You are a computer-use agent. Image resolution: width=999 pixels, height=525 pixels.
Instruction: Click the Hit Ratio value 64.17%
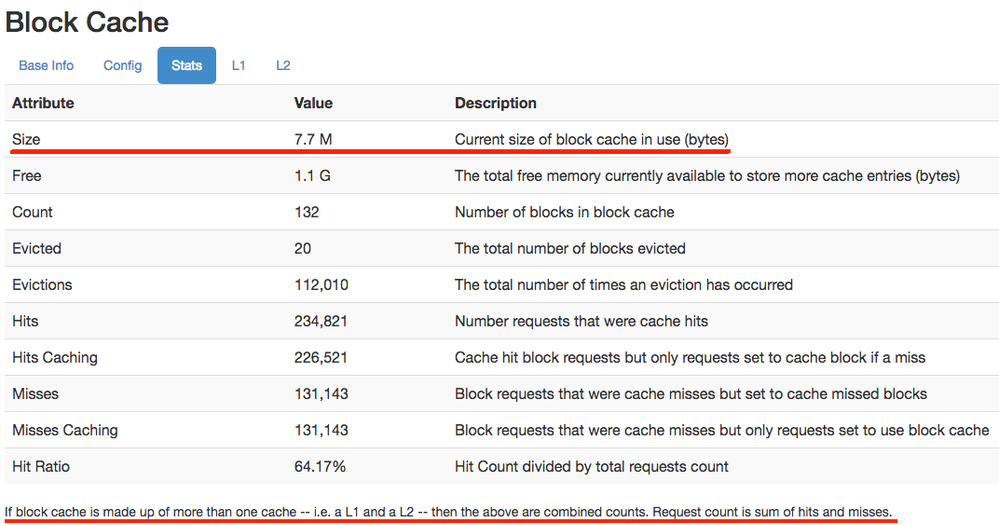click(320, 467)
